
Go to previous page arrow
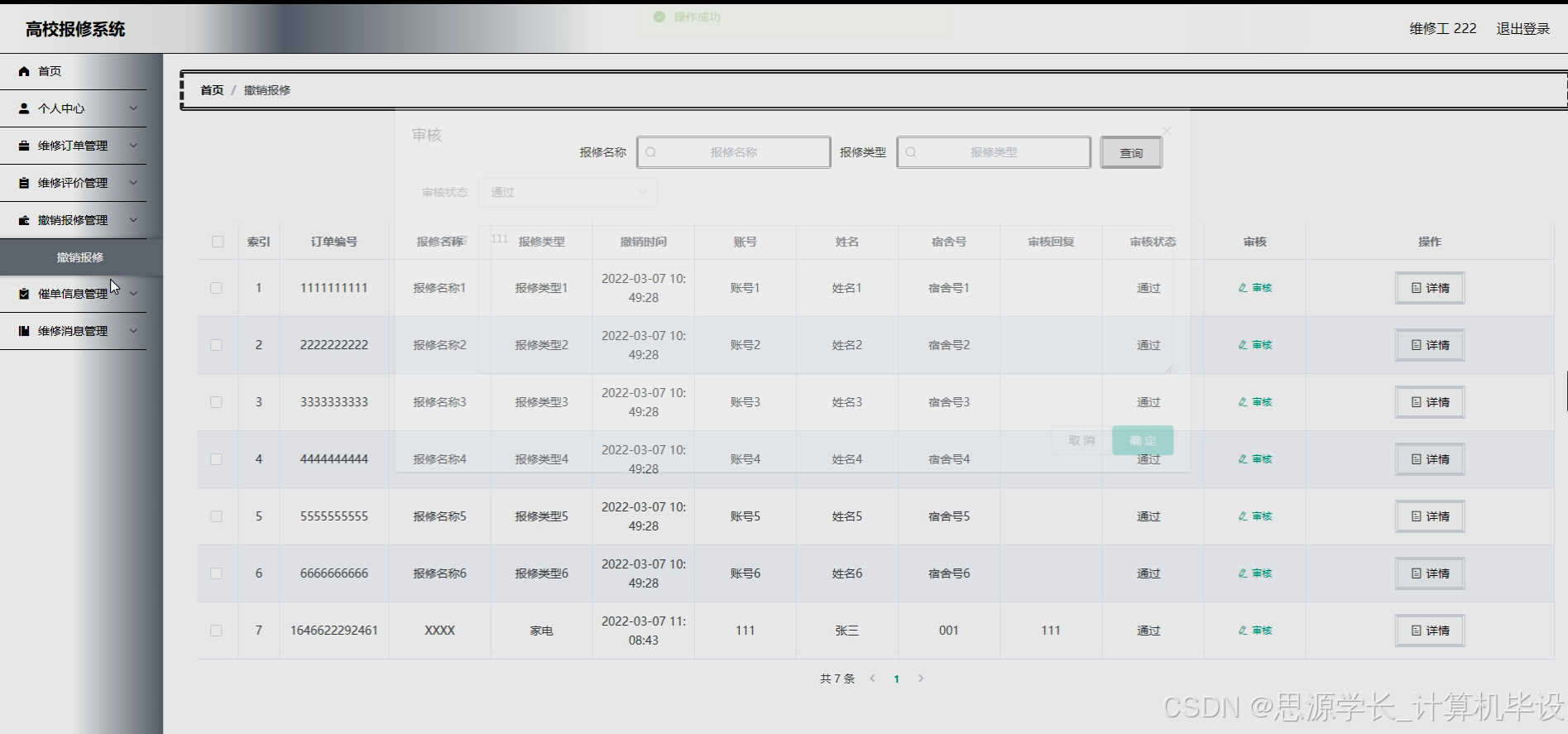pyautogui.click(x=872, y=679)
